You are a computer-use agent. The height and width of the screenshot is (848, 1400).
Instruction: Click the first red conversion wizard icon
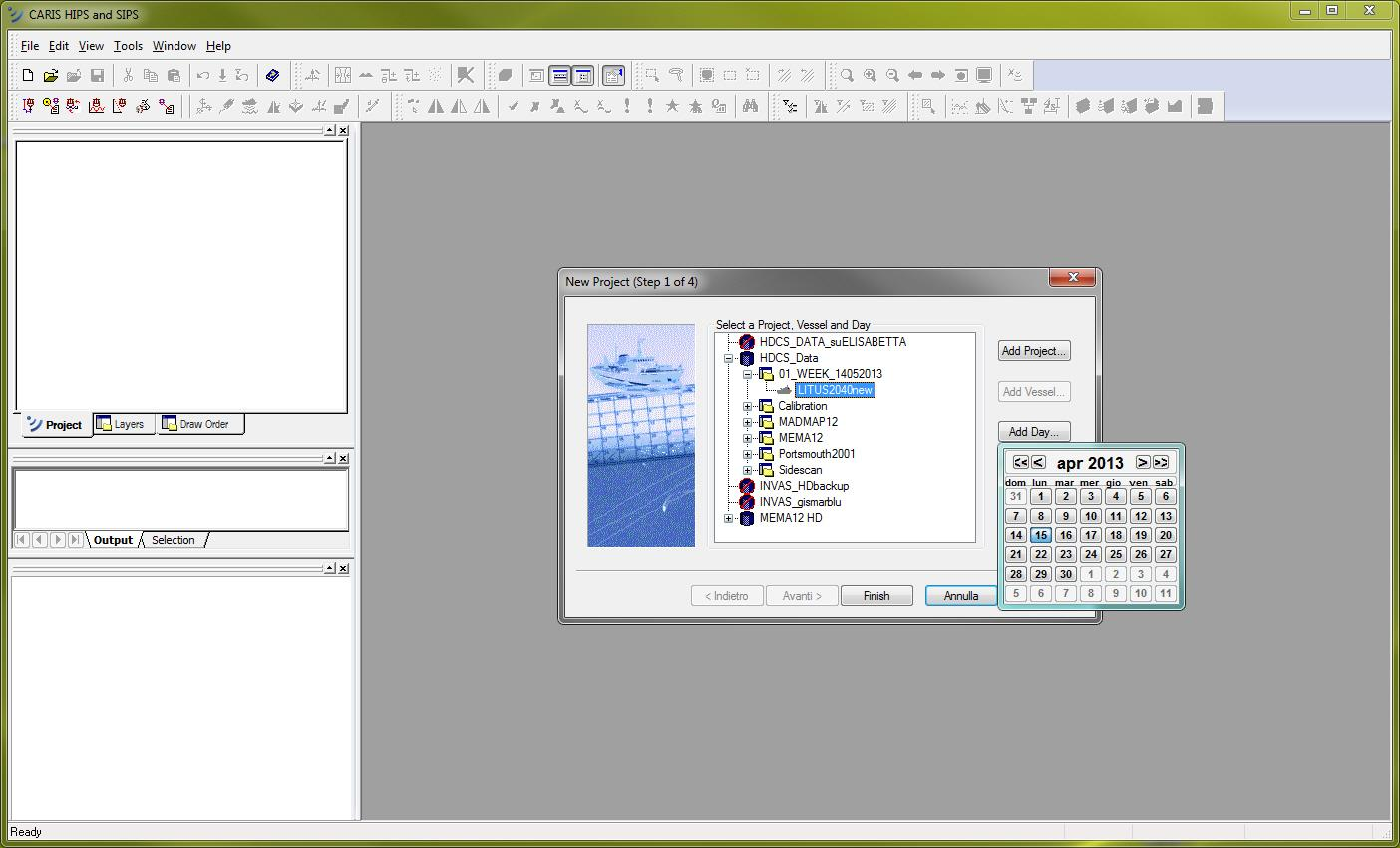[28, 106]
